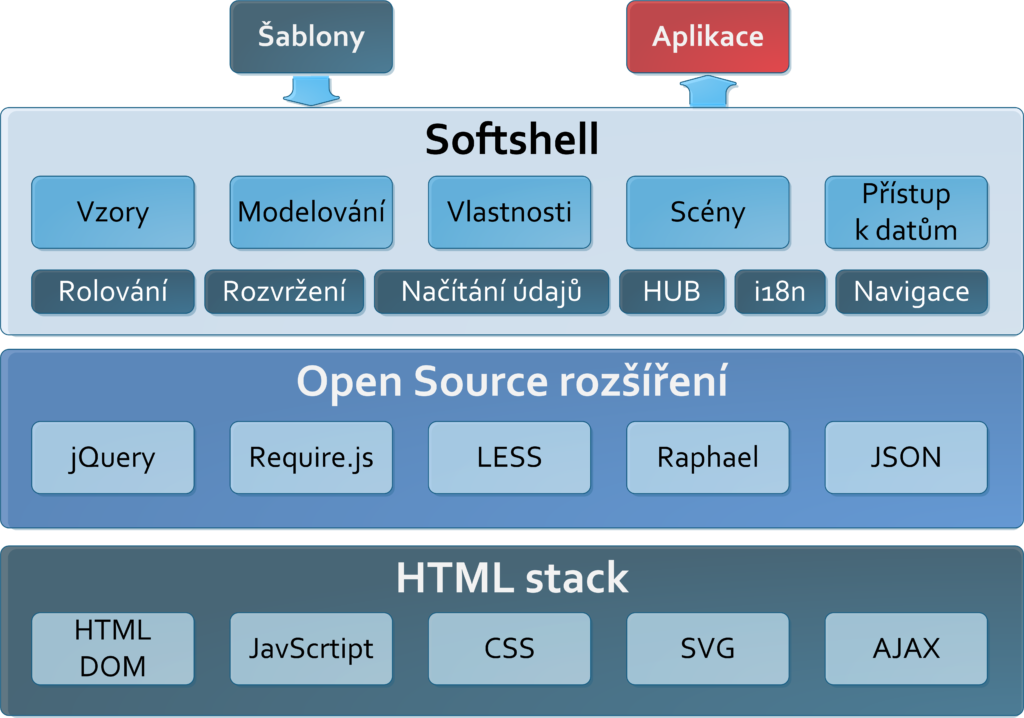Click the JSON block
The height and width of the screenshot is (718, 1024).
click(906, 457)
